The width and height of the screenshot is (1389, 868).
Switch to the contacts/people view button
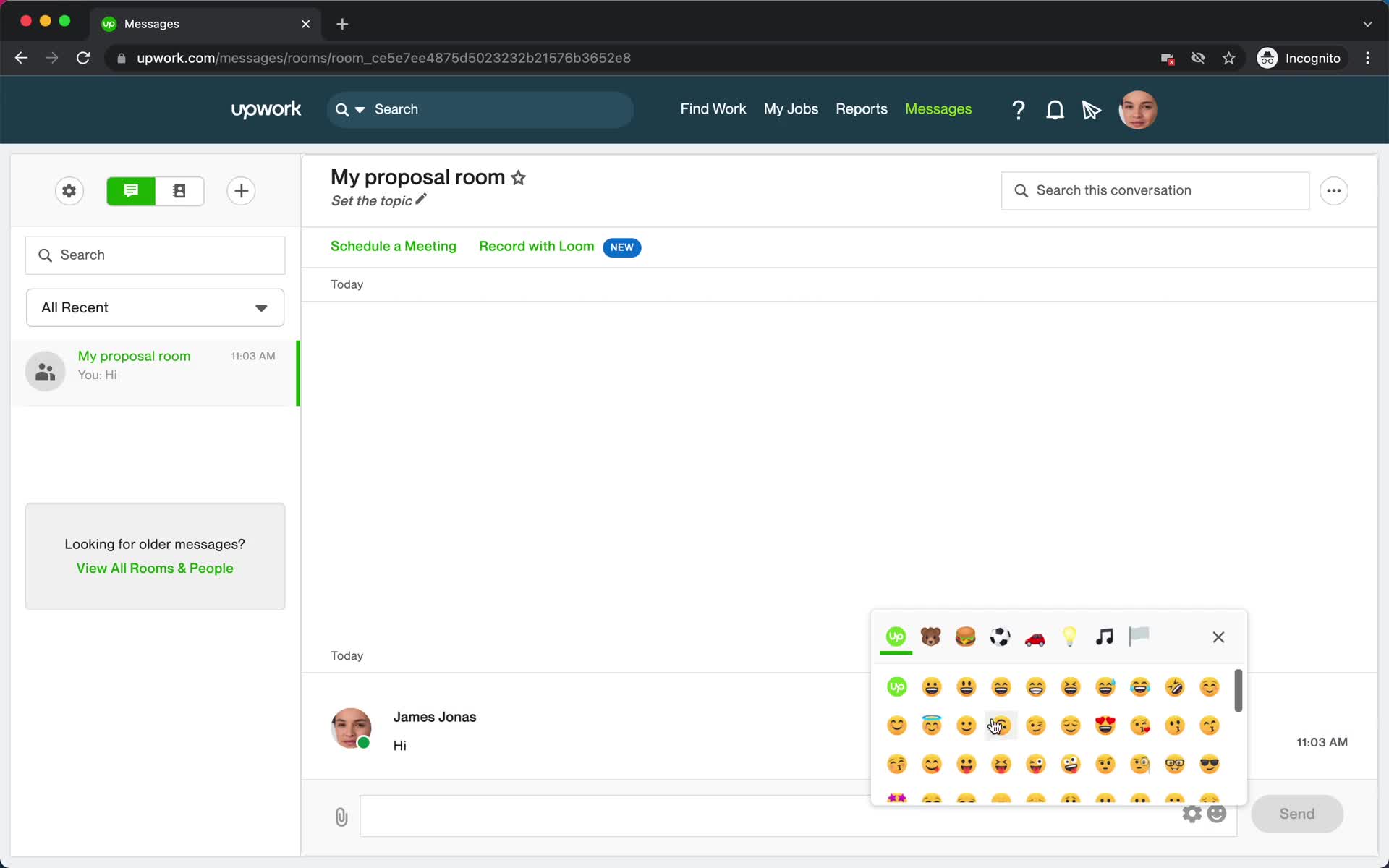tap(179, 191)
